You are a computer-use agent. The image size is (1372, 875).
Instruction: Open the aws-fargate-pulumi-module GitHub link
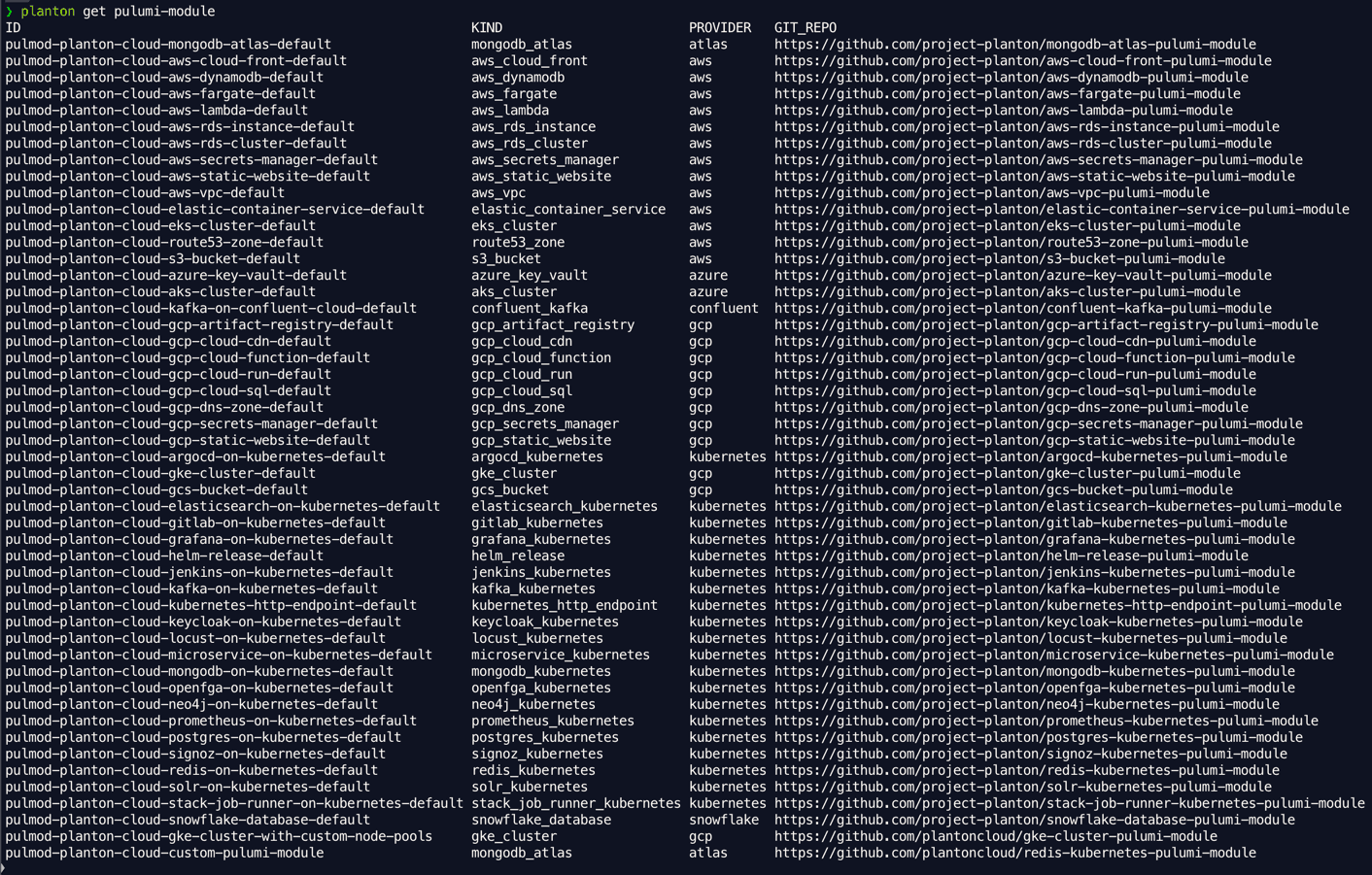click(x=1008, y=93)
